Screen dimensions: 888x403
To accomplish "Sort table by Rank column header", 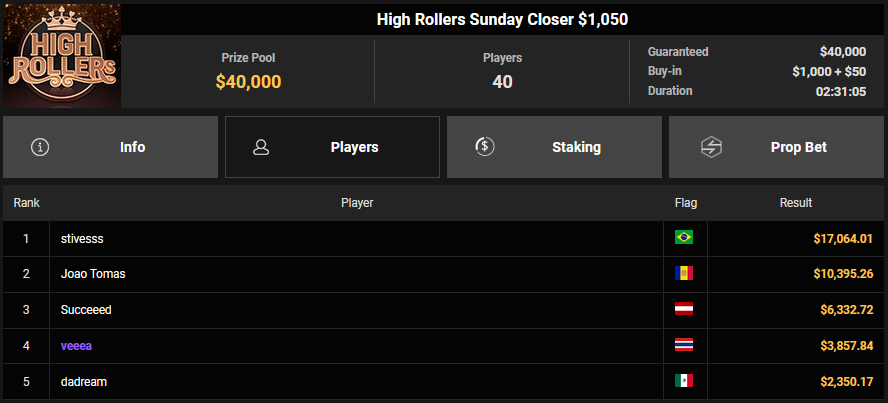I will 27,203.
